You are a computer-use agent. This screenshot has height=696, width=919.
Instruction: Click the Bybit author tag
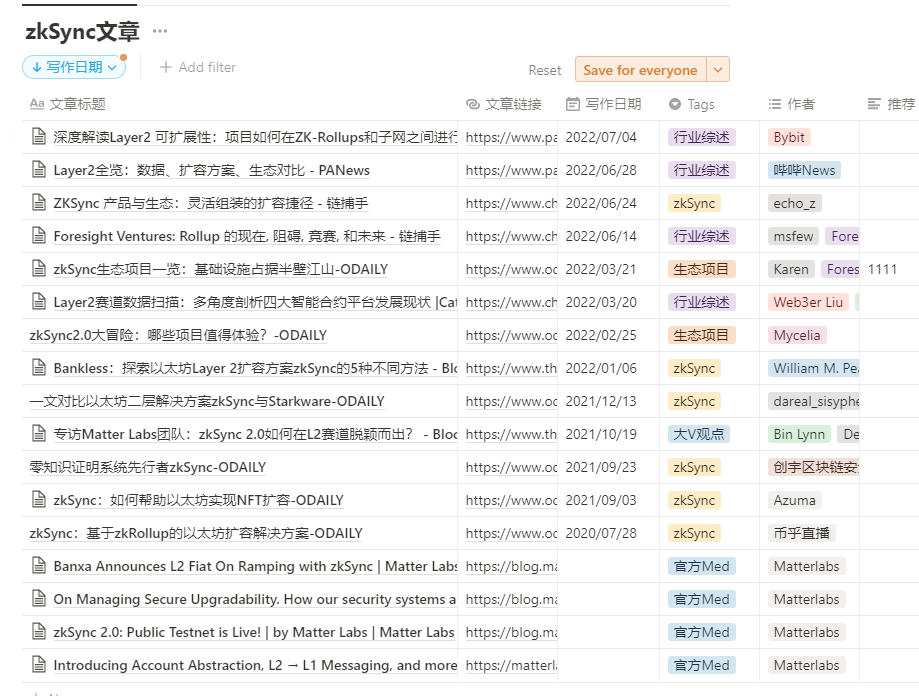789,137
